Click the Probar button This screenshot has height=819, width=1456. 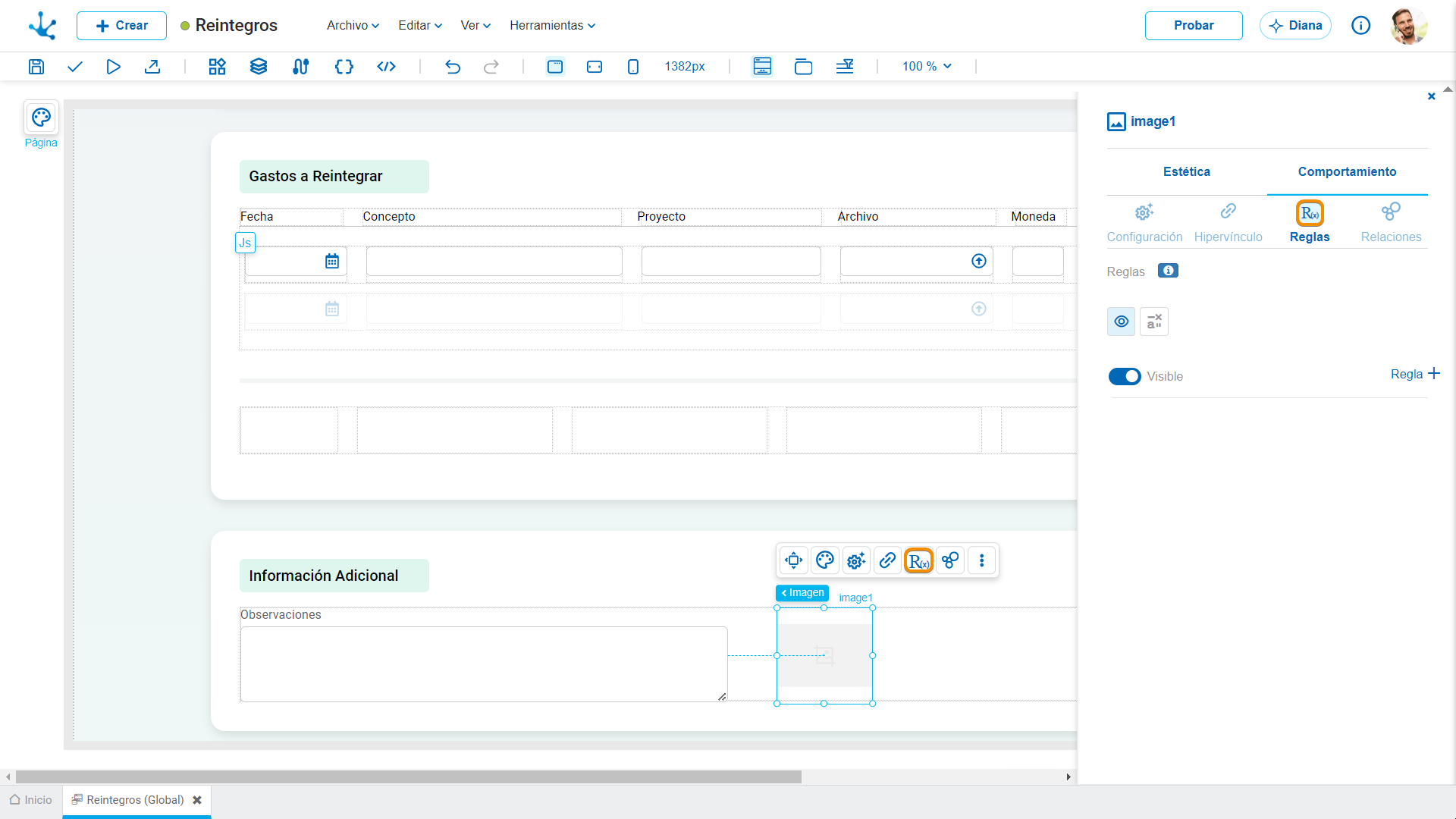1194,26
